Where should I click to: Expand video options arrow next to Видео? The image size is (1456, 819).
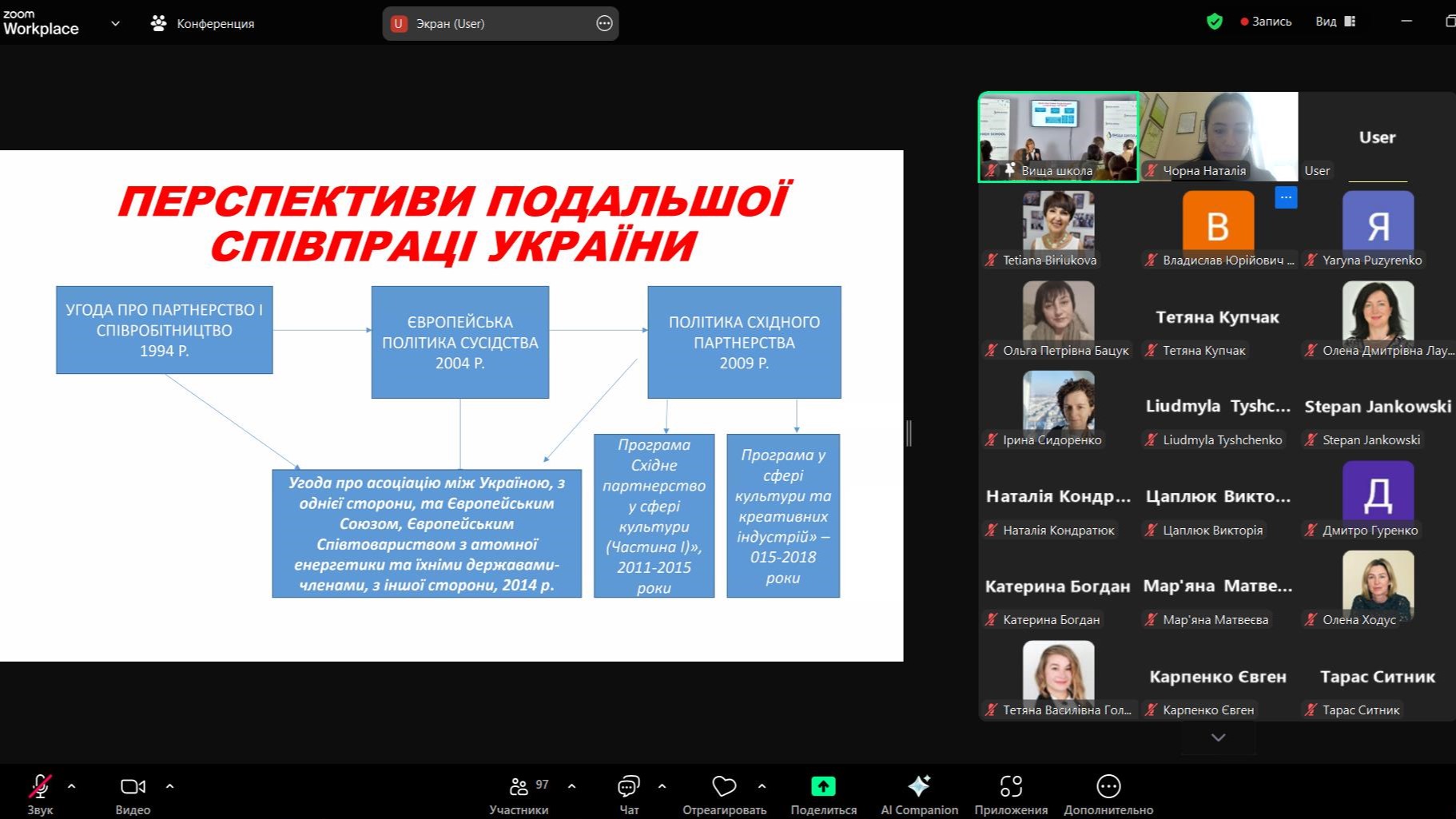pyautogui.click(x=169, y=786)
